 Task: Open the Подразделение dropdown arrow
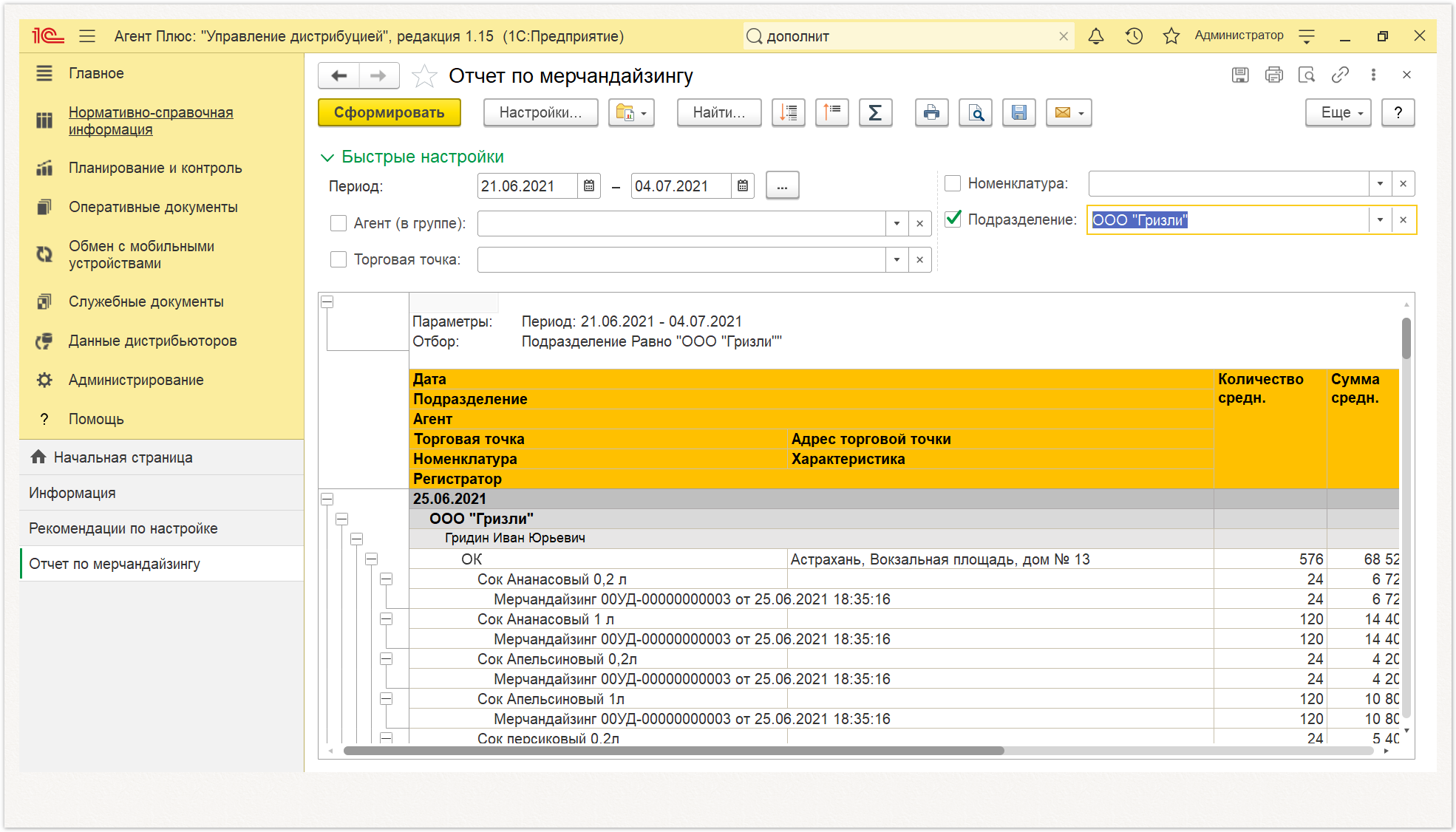(1380, 220)
